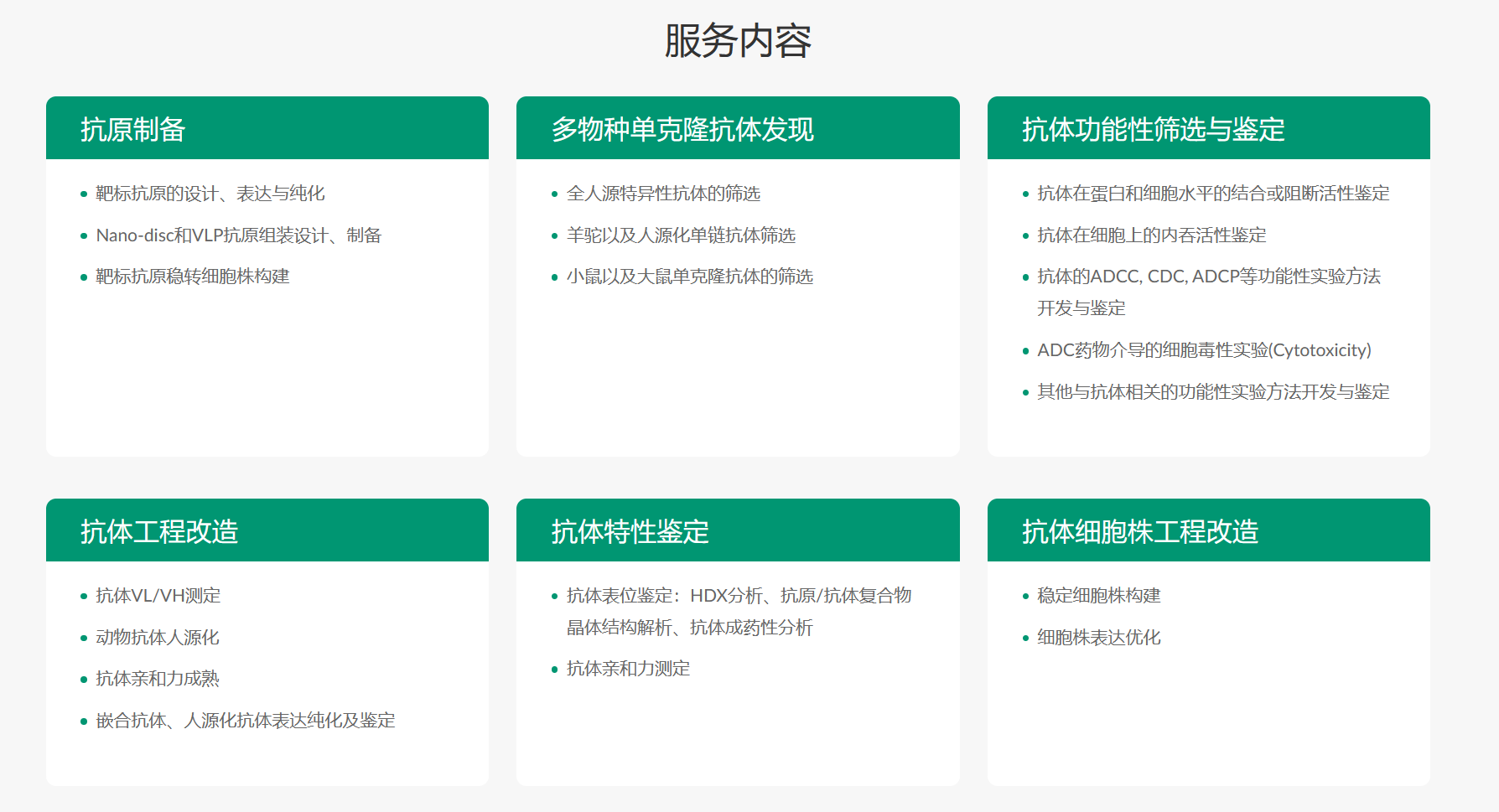Click 全人源特异性抗体的筛选 item
Image resolution: width=1499 pixels, height=812 pixels.
[x=663, y=194]
